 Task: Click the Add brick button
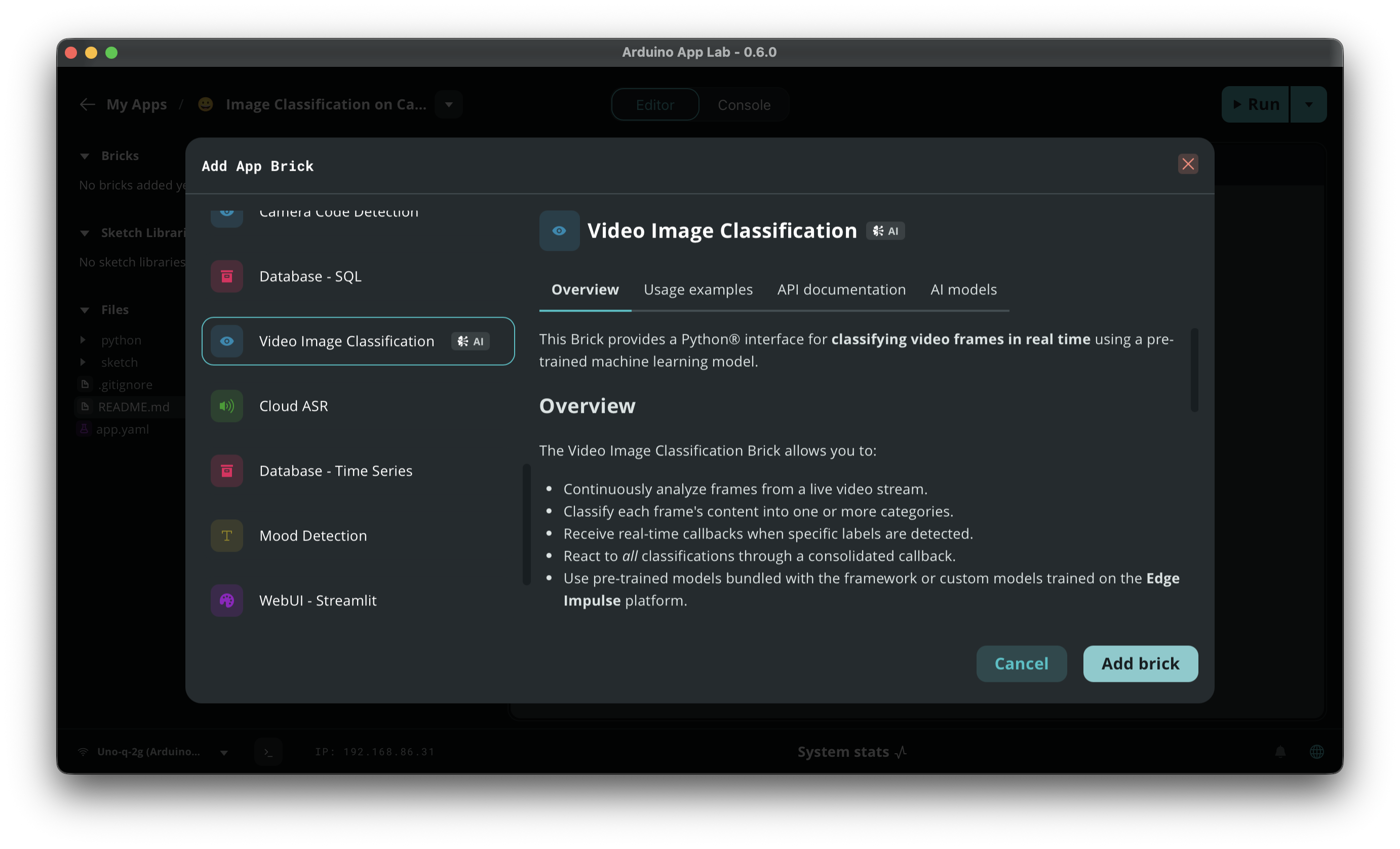(1140, 663)
